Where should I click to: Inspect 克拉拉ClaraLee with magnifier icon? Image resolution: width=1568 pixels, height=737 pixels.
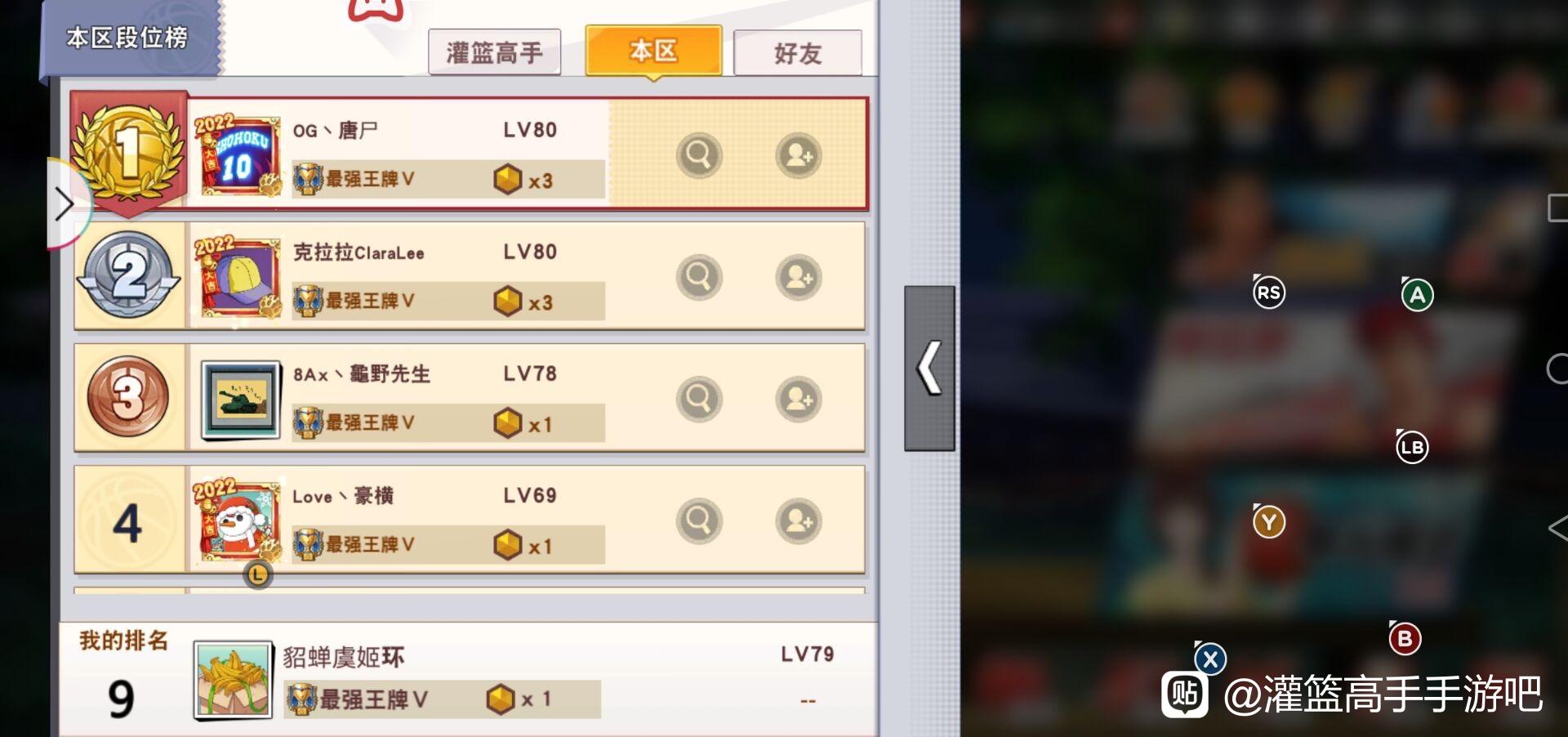(x=699, y=278)
